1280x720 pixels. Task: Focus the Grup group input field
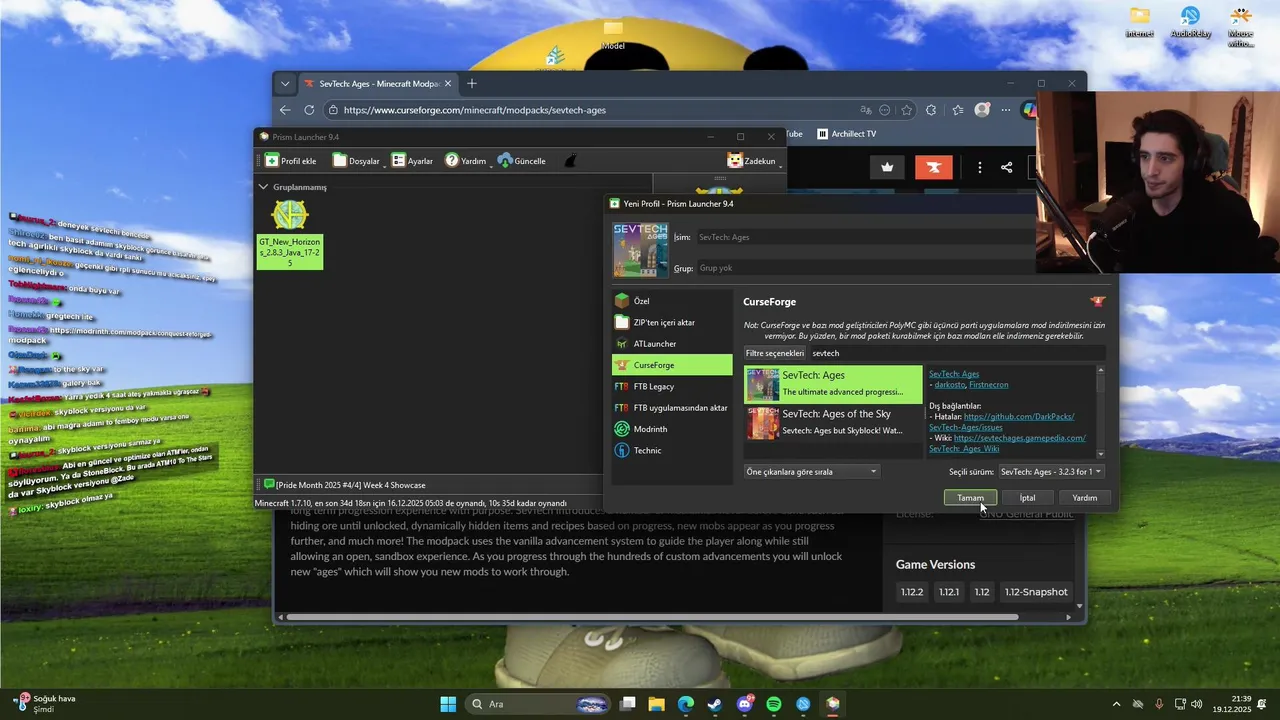pyautogui.click(x=865, y=268)
